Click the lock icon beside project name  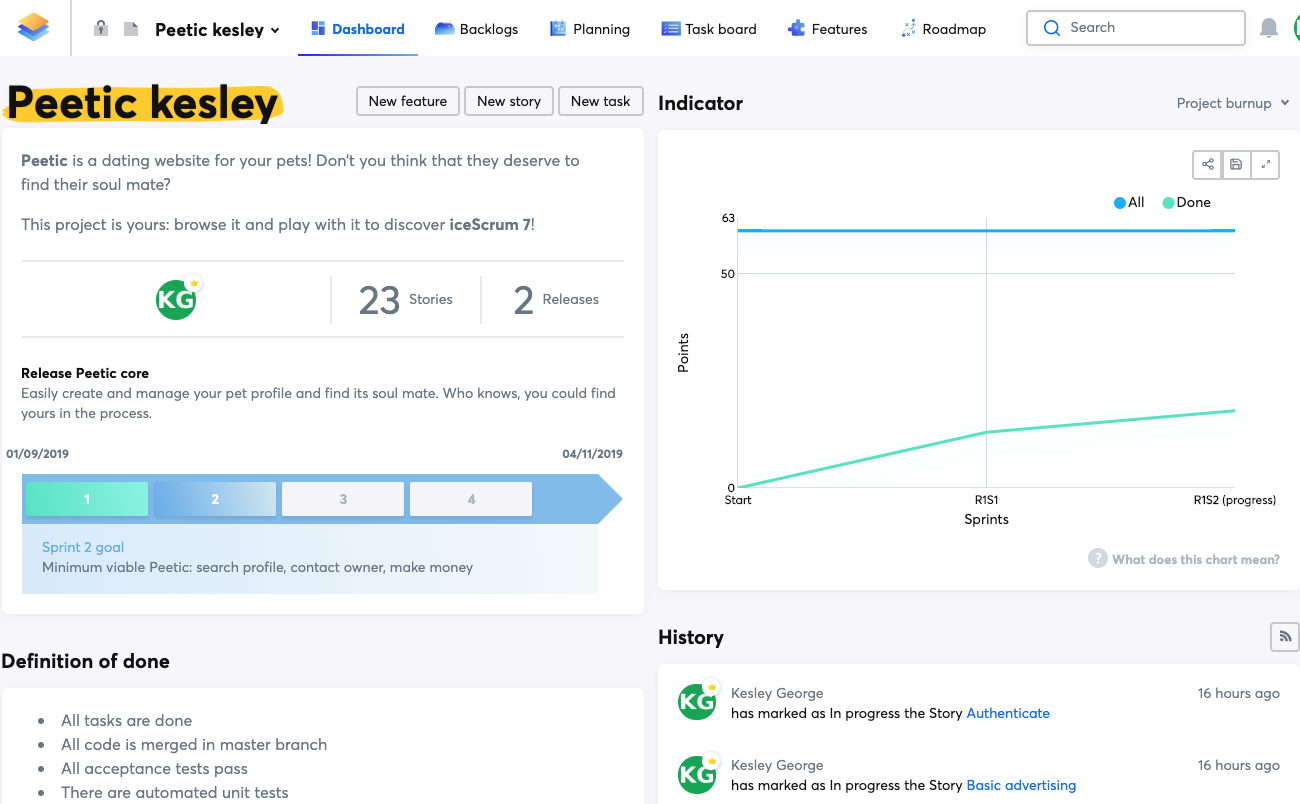click(x=100, y=29)
